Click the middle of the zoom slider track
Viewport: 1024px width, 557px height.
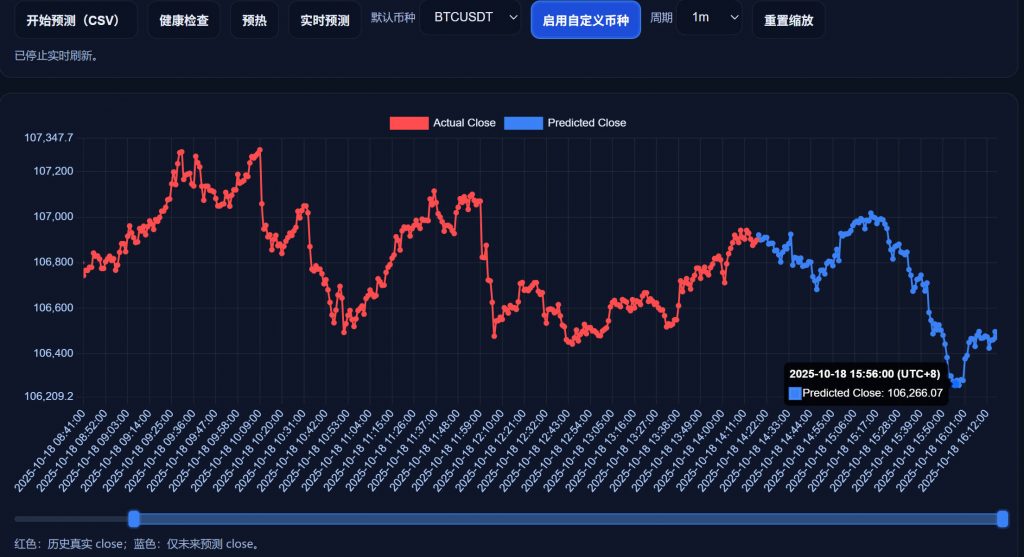tap(568, 518)
